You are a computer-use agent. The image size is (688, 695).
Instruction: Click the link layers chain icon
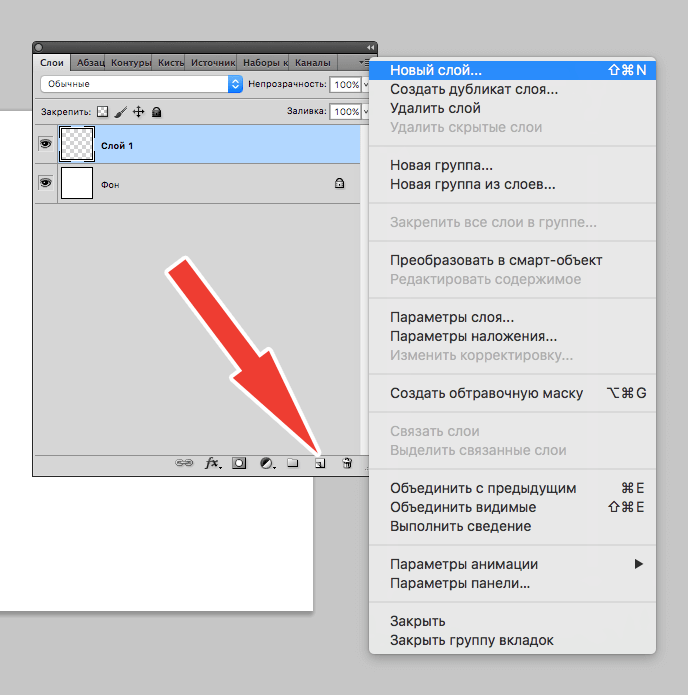coord(184,464)
